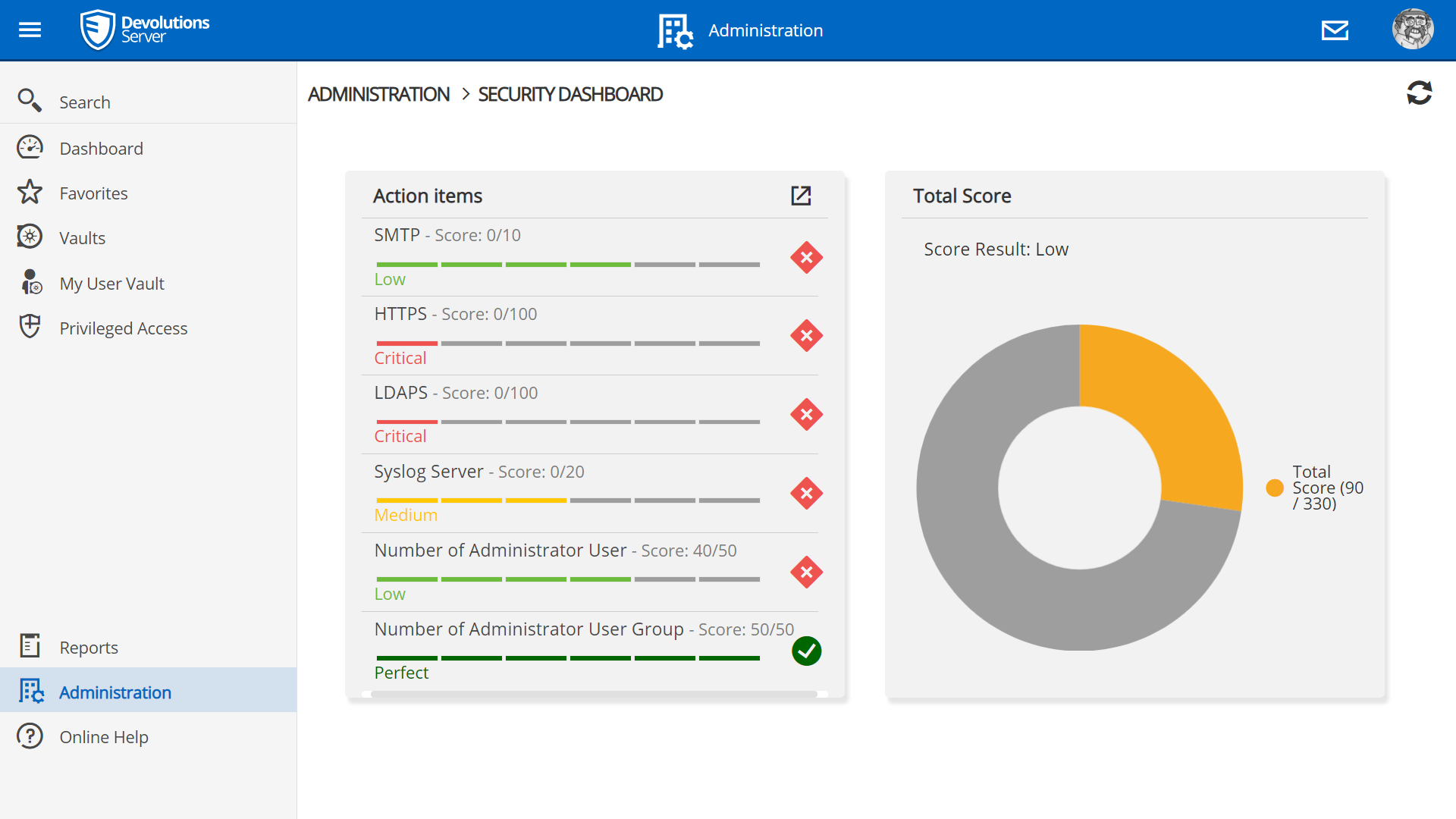1456x819 pixels.
Task: Select Privileged Access menu item
Action: click(x=123, y=328)
